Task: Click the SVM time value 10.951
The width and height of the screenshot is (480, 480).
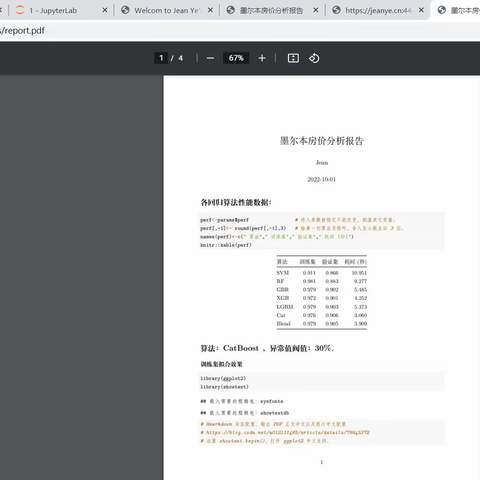Action: 359,273
